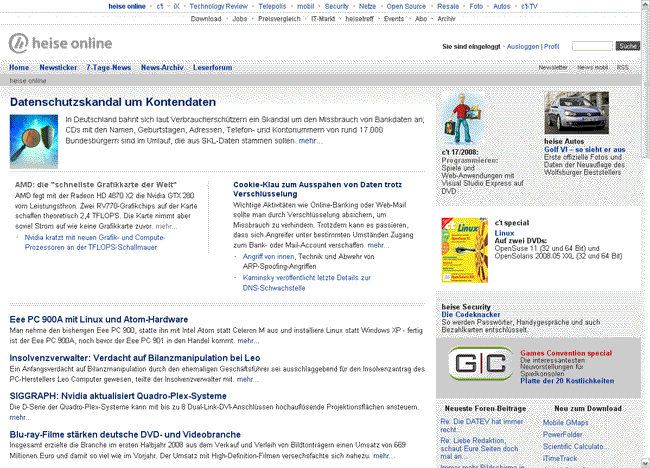The height and width of the screenshot is (468, 650).
Task: Open iTimeTrack download link
Action: click(560, 458)
